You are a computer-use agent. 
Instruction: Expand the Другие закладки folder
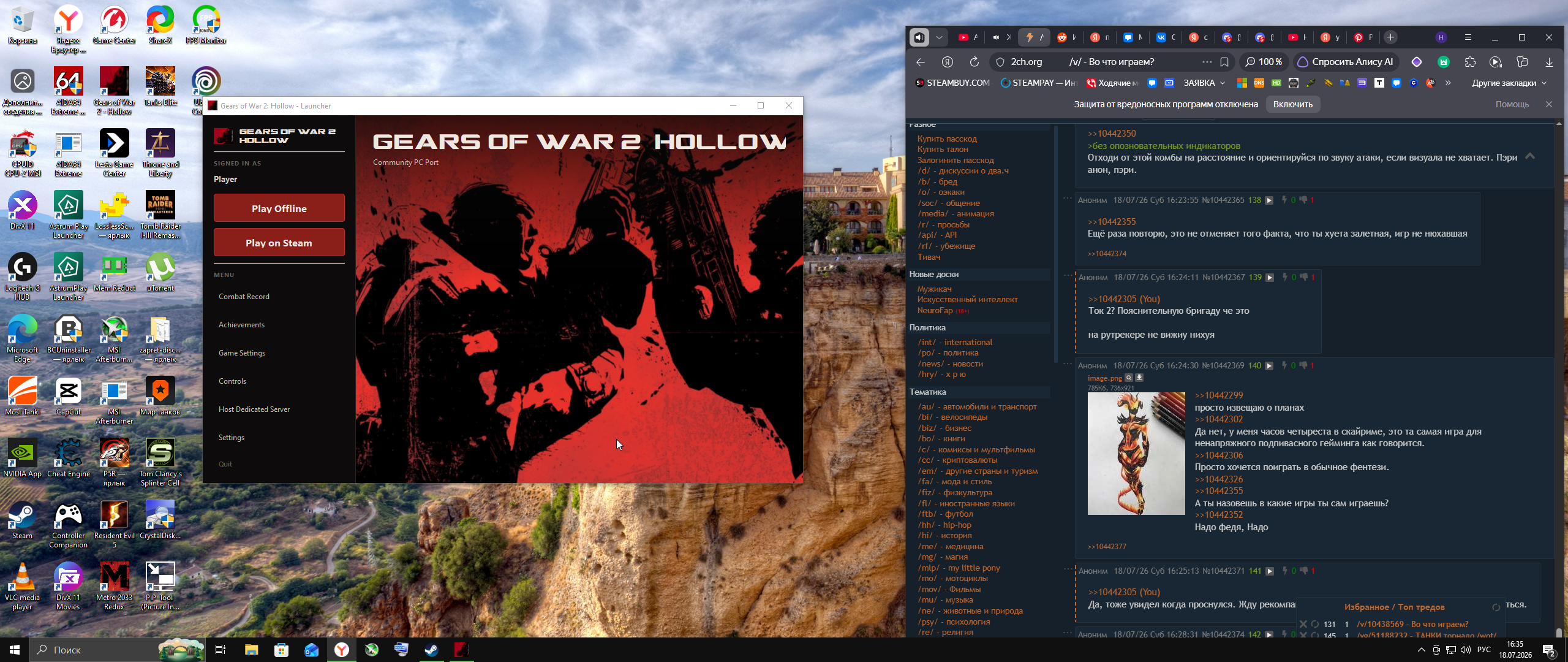(1509, 83)
